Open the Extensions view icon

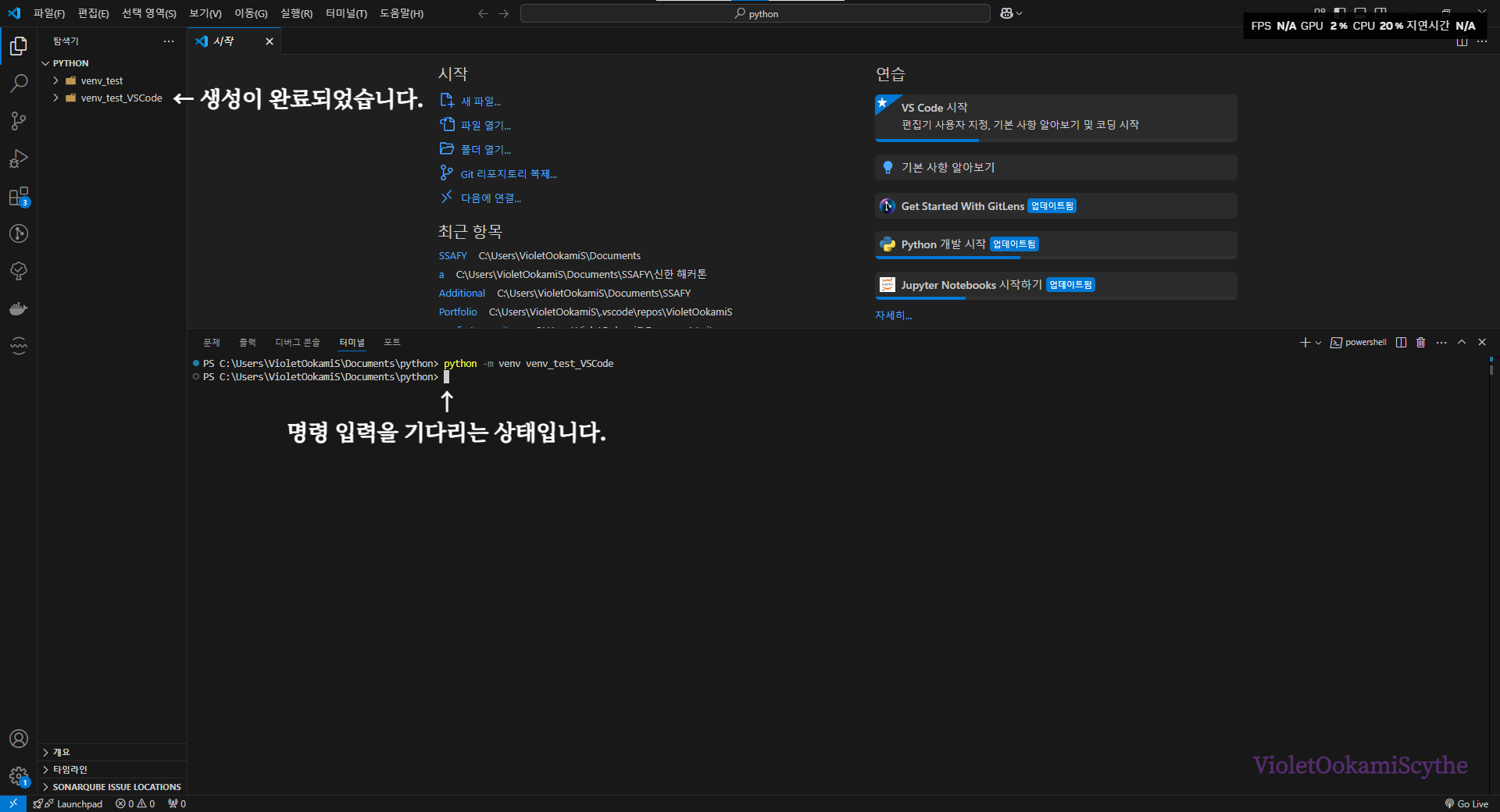tap(19, 196)
